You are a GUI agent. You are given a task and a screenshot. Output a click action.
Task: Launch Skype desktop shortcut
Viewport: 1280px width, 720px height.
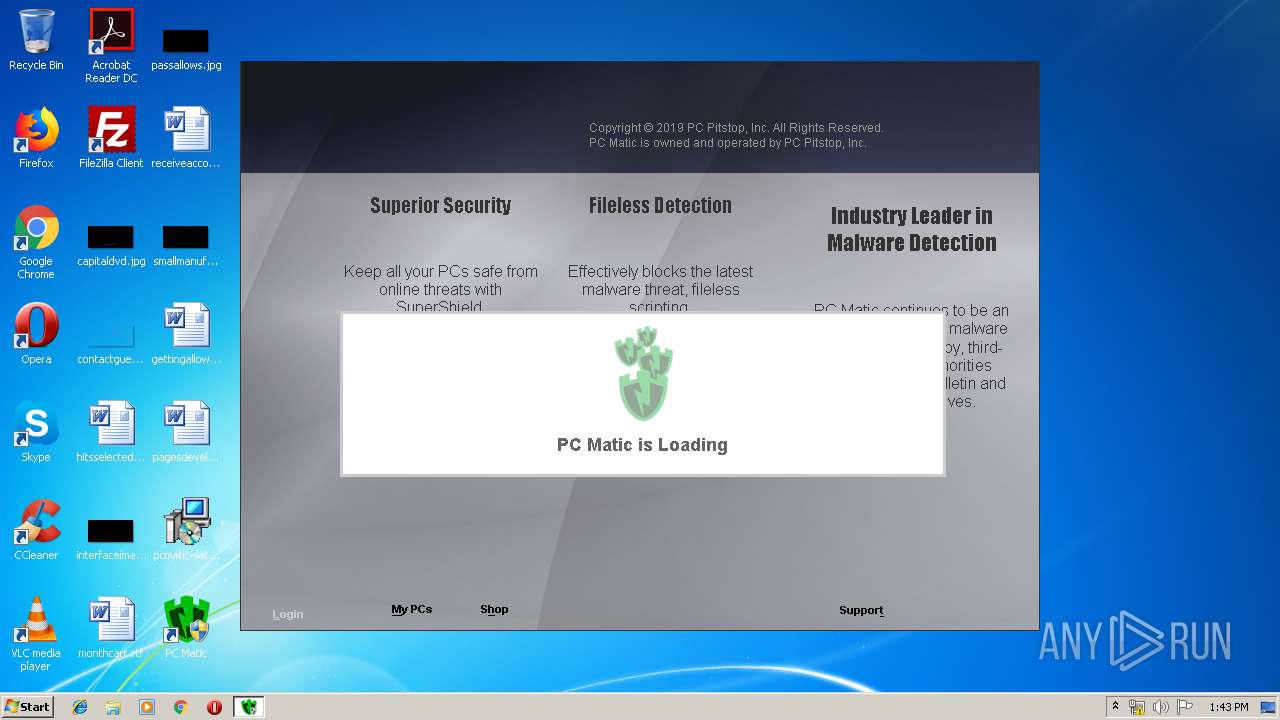(x=36, y=432)
